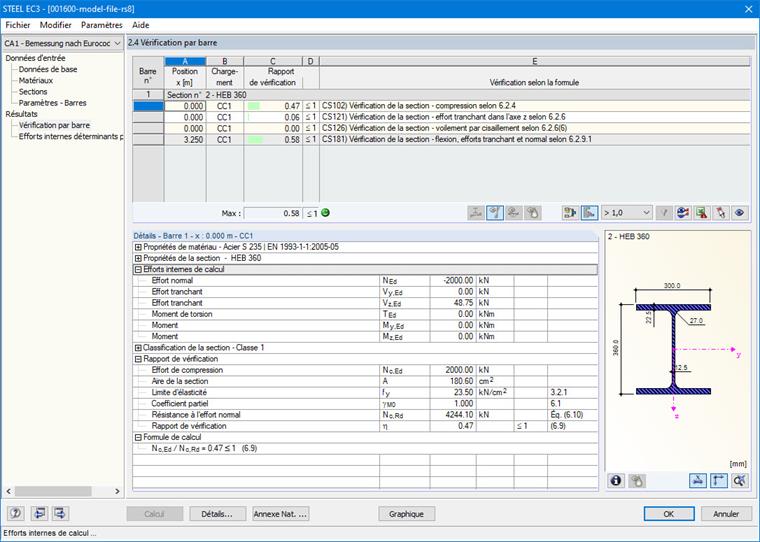Select 'Sections' in navigator tree
The image size is (760, 542).
[x=33, y=92]
